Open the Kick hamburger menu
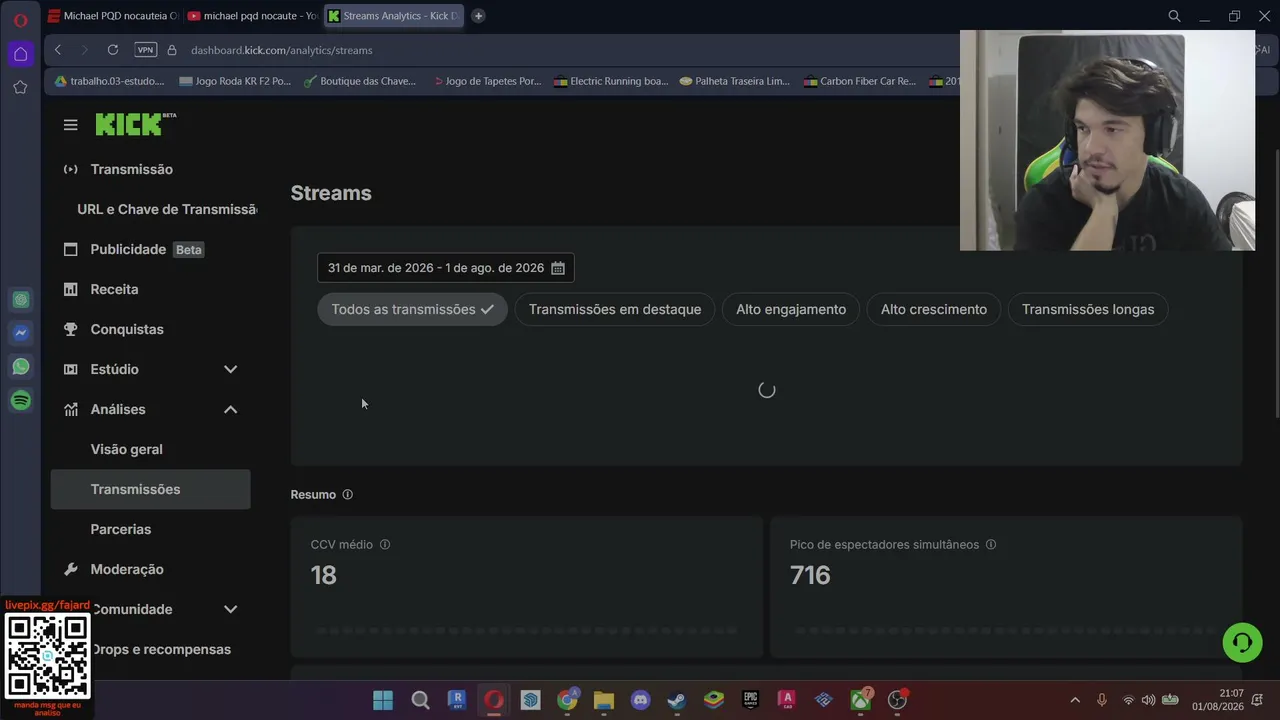1280x720 pixels. (70, 125)
